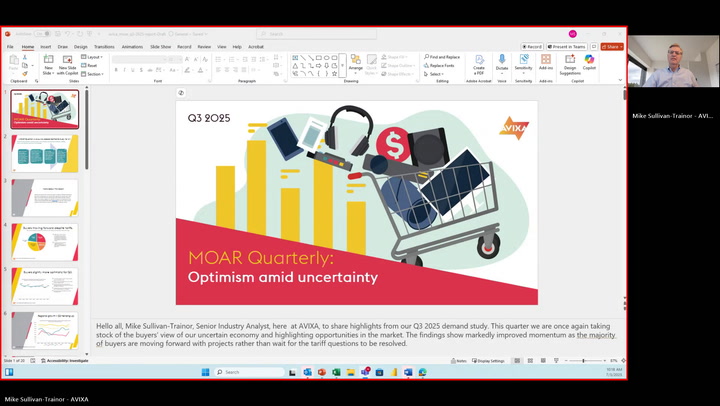The image size is (720, 406).
Task: Open the Add-ins icon
Action: (546, 59)
